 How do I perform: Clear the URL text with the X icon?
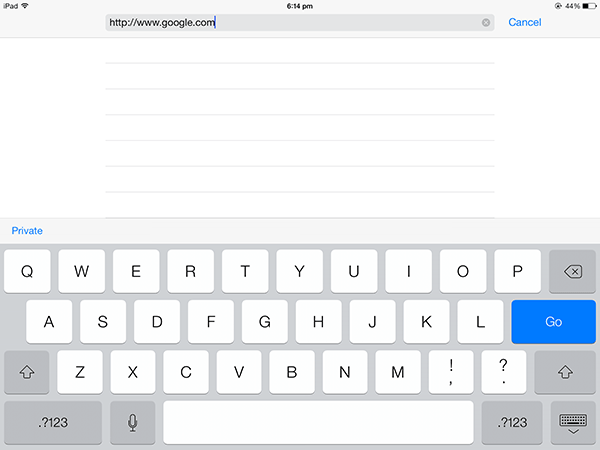(x=486, y=23)
